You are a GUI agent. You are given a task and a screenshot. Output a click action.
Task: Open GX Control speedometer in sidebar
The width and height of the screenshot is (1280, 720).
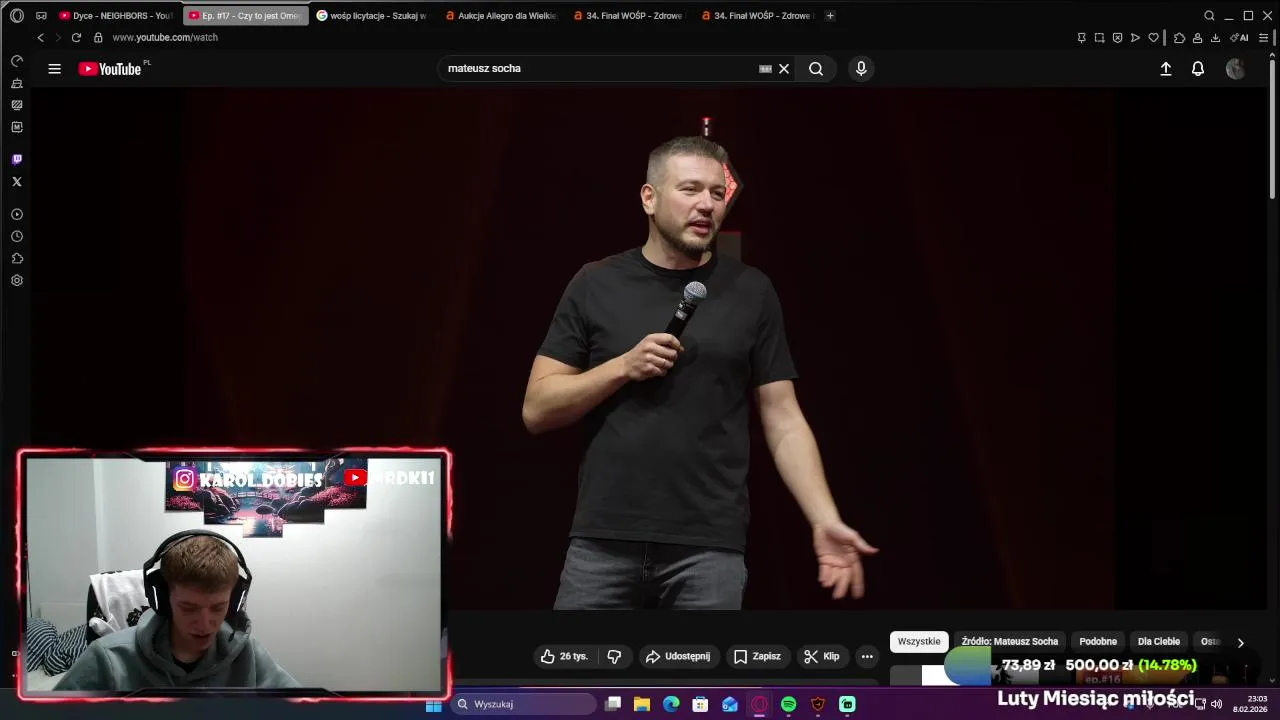[17, 61]
